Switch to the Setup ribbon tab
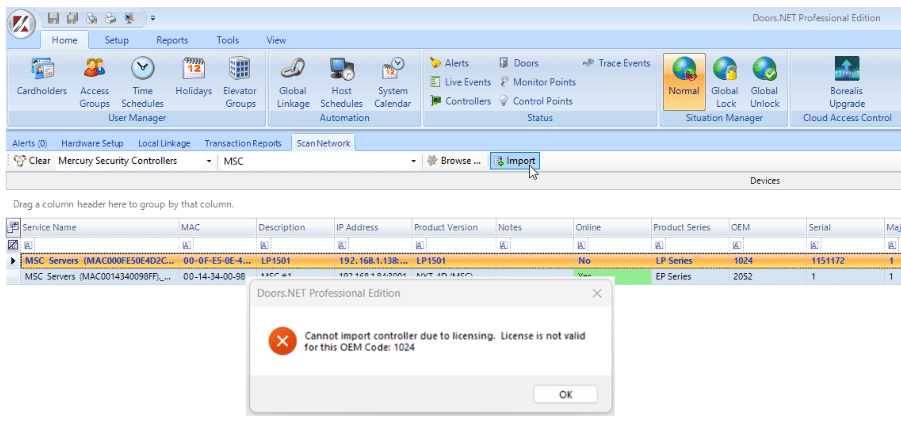The width and height of the screenshot is (901, 443). click(x=116, y=40)
